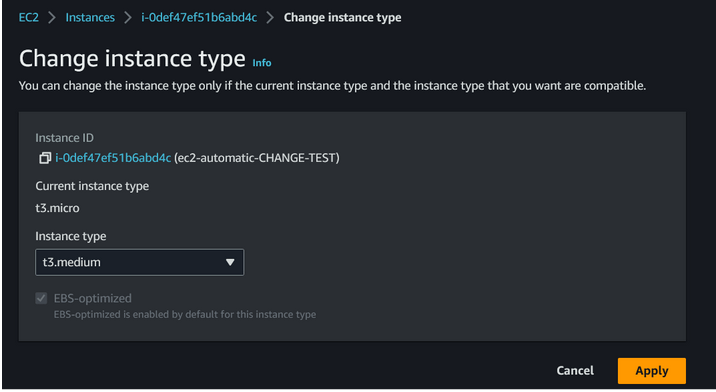Click the Instance type field label
This screenshot has height=392, width=716.
[71, 236]
